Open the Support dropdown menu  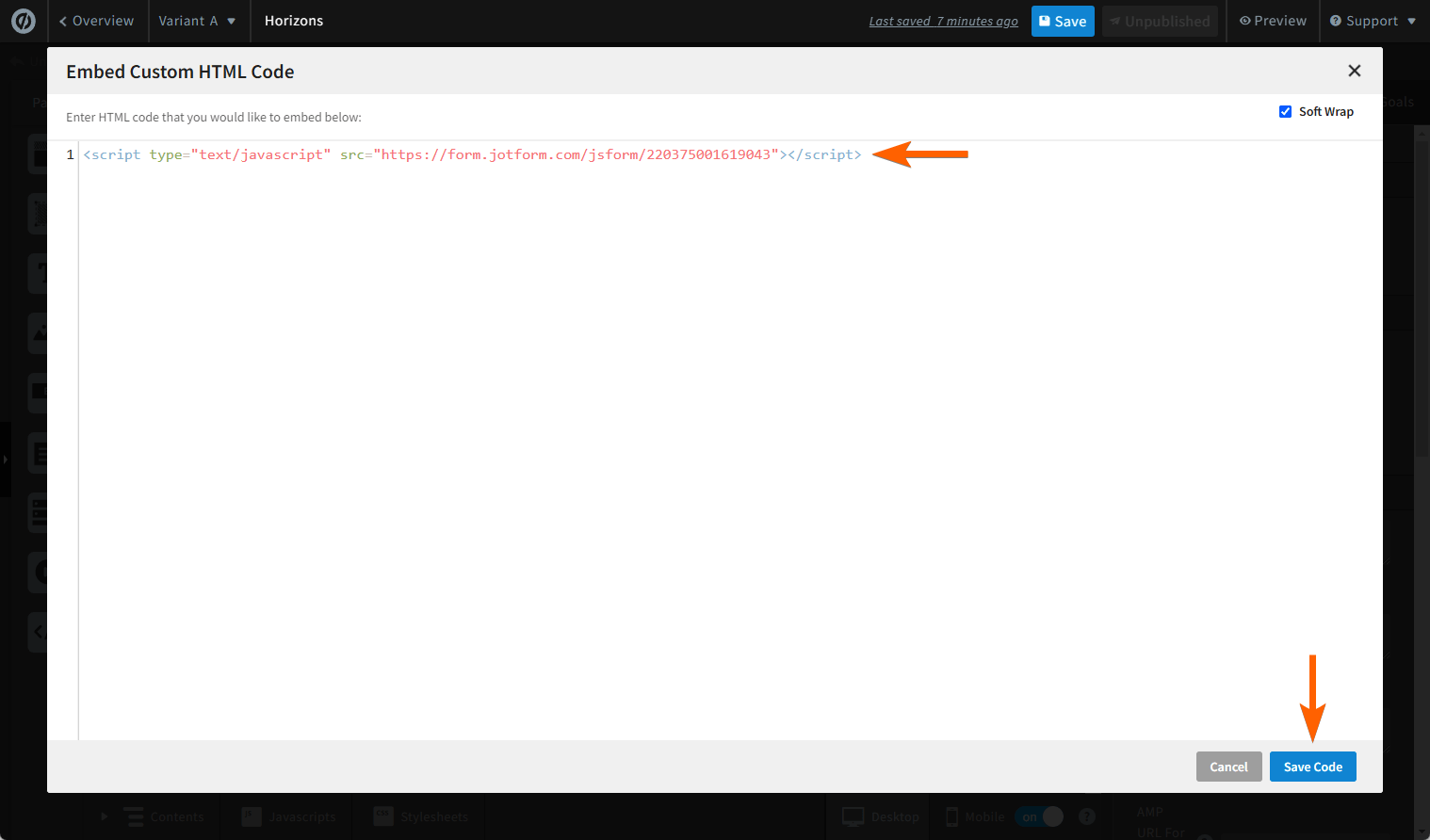[x=1372, y=21]
